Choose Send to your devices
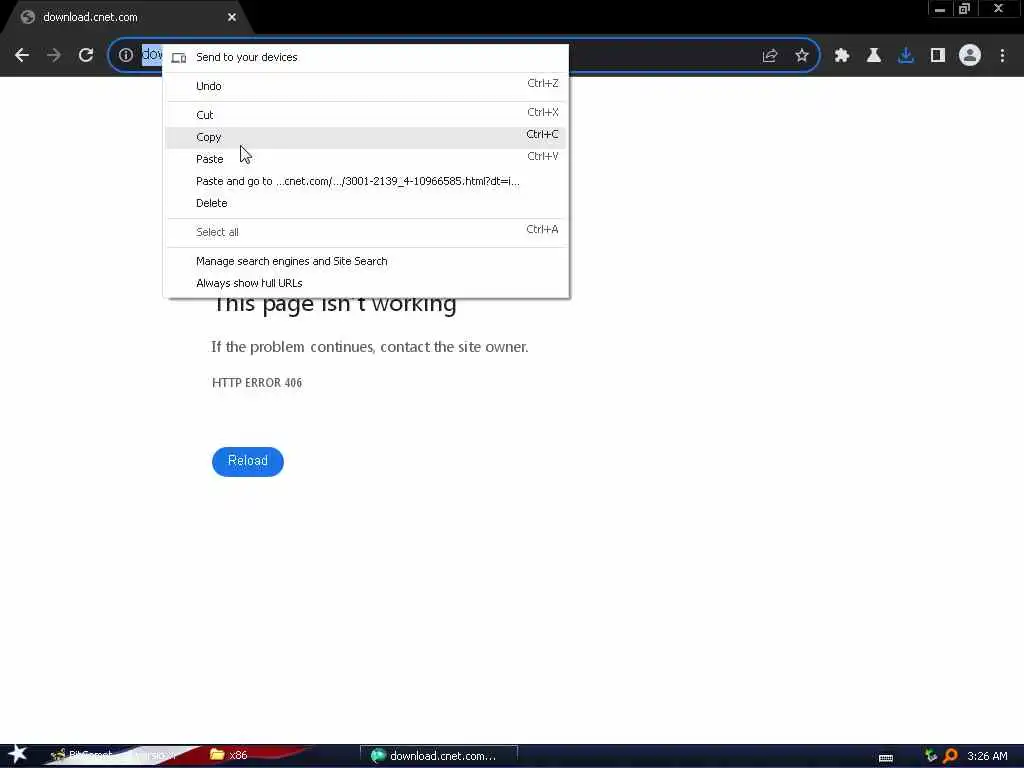The height and width of the screenshot is (768, 1024). 365,57
